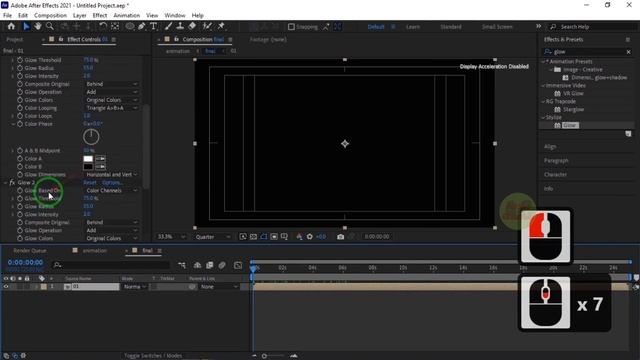Select the Zoom magnifier tool
The height and width of the screenshot is (360, 640).
tap(50, 27)
